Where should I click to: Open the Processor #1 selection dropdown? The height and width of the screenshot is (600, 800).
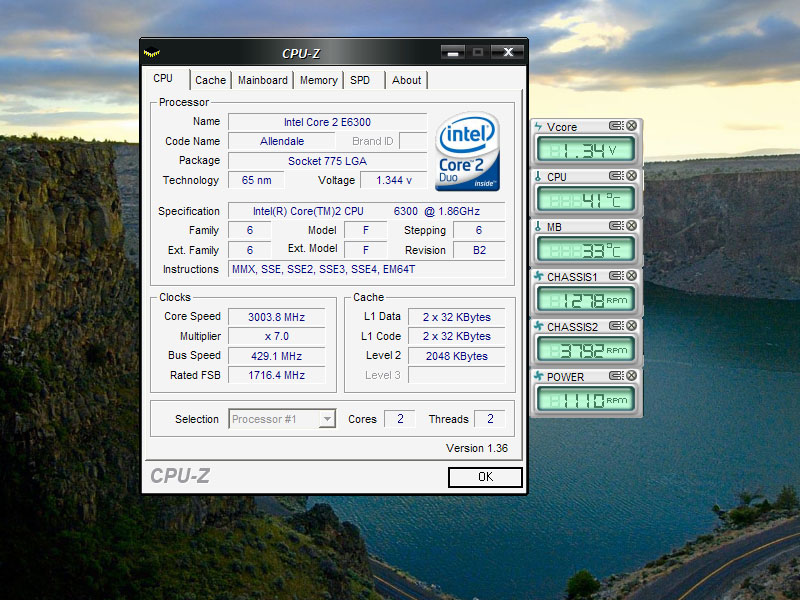282,419
